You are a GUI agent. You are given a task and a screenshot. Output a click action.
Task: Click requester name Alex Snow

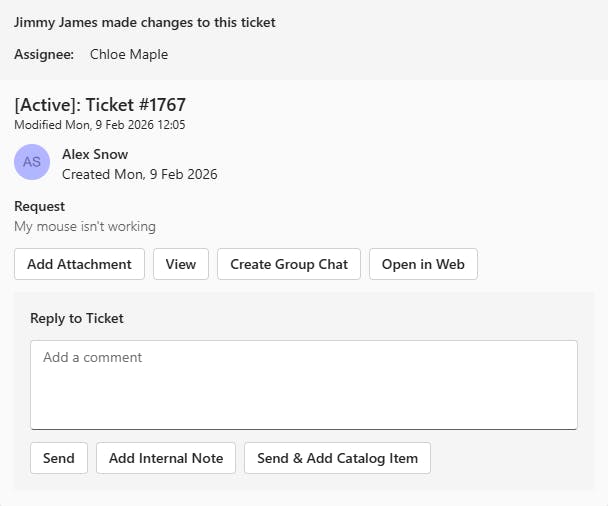pyautogui.click(x=95, y=154)
